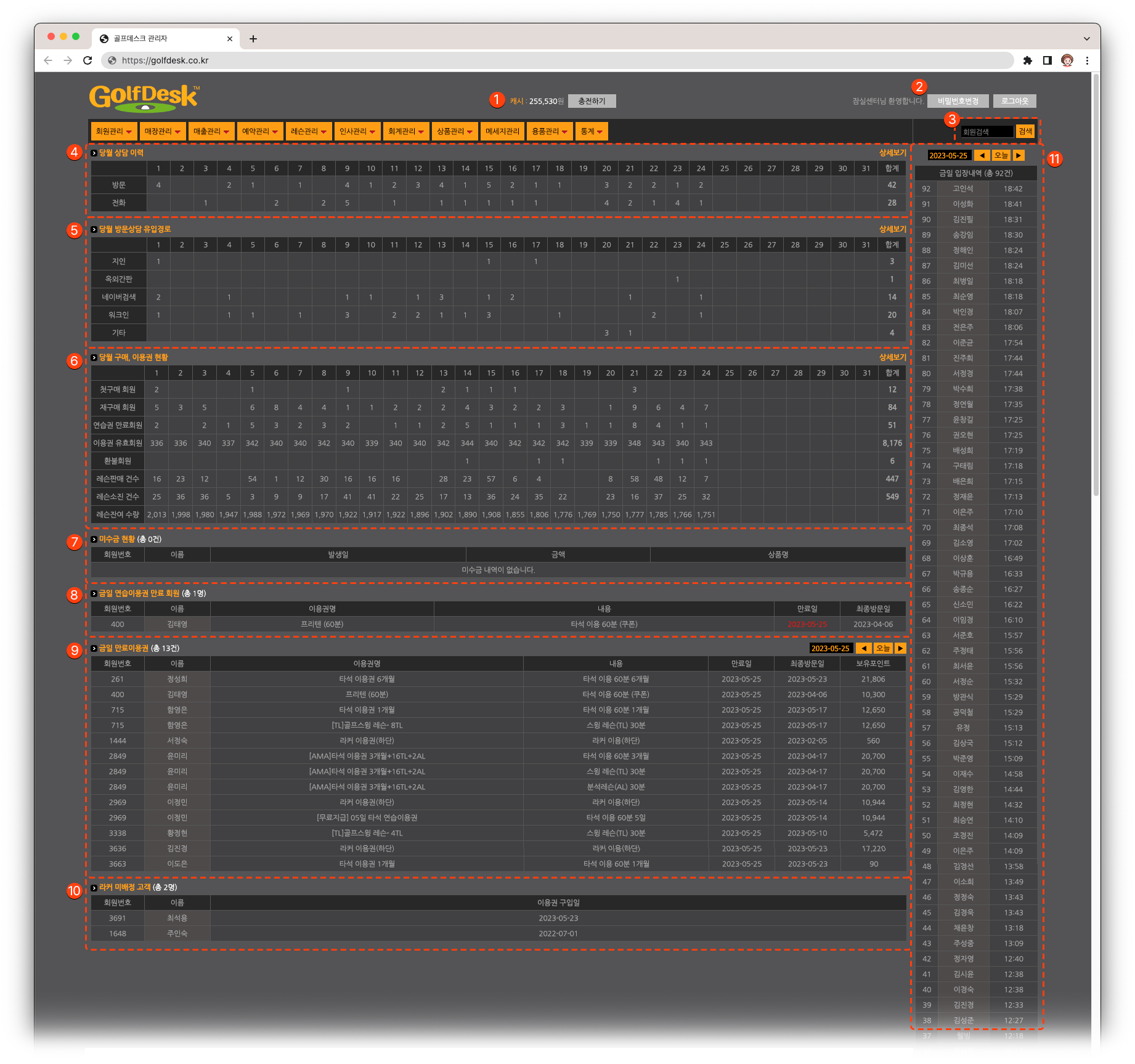Click previous date arrow in 금일 만료이용권 section
The image size is (1135, 1064).
click(x=864, y=648)
